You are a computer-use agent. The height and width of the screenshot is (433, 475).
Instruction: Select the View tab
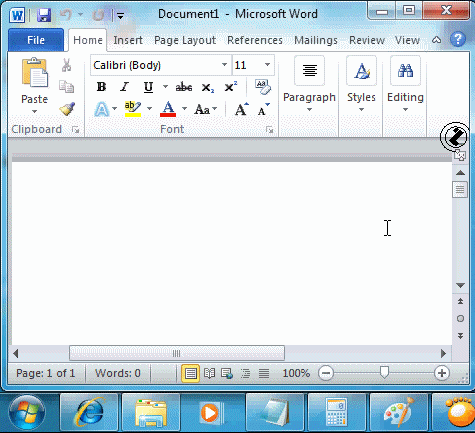407,40
